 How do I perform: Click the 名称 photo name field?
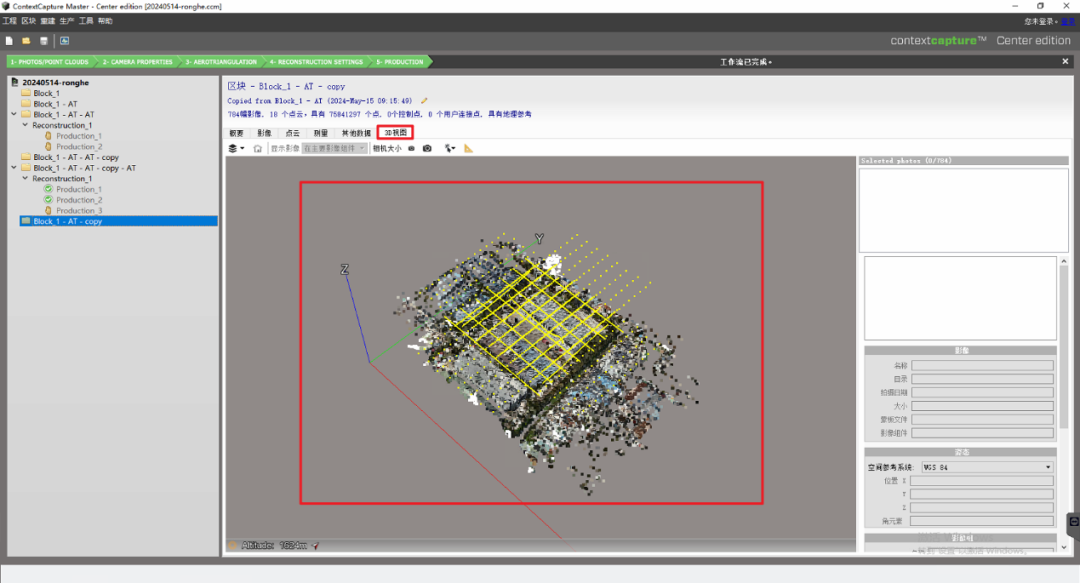pyautogui.click(x=982, y=365)
